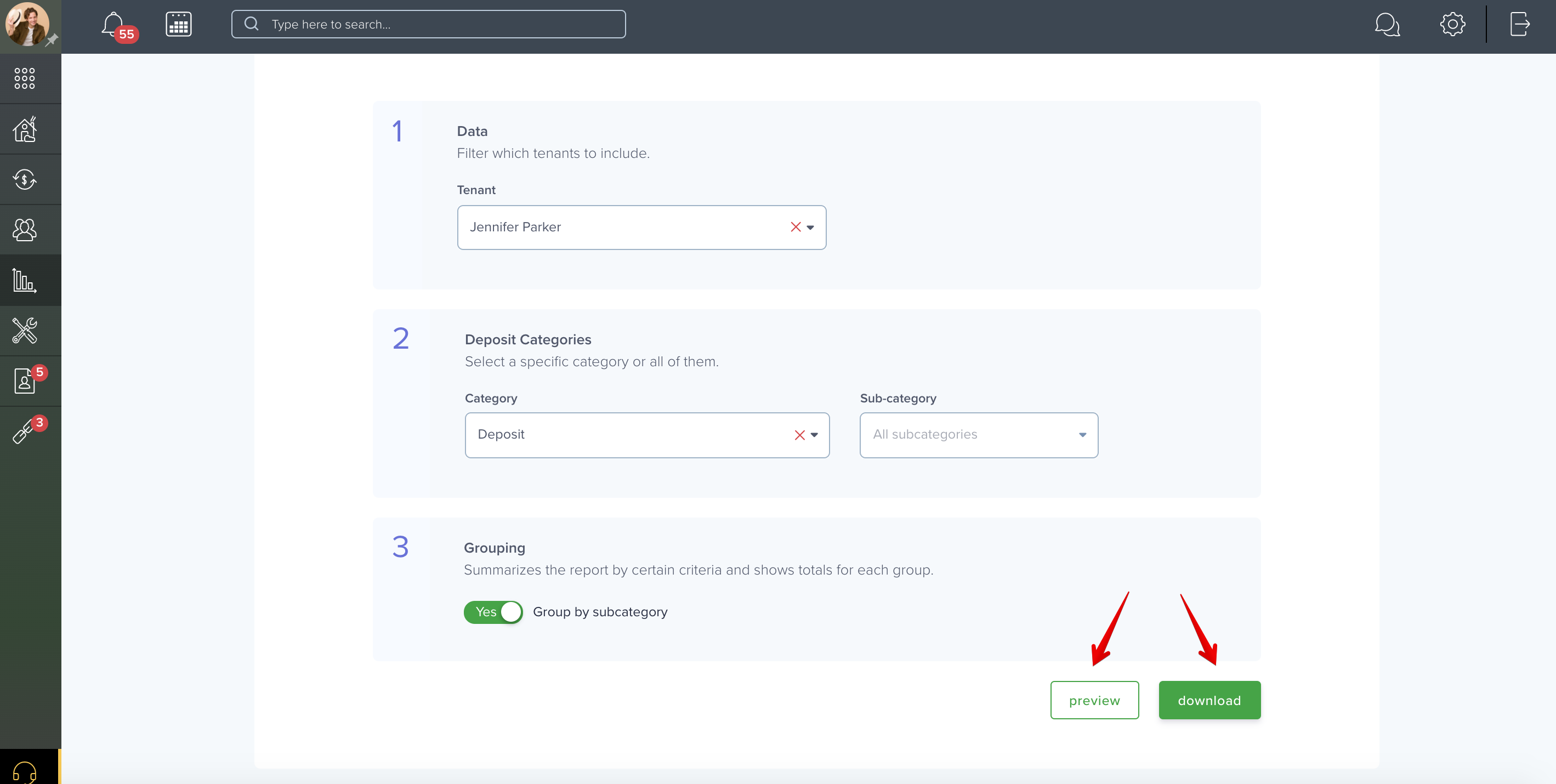The width and height of the screenshot is (1556, 784).
Task: Open the reports bar chart icon
Action: coord(25,280)
